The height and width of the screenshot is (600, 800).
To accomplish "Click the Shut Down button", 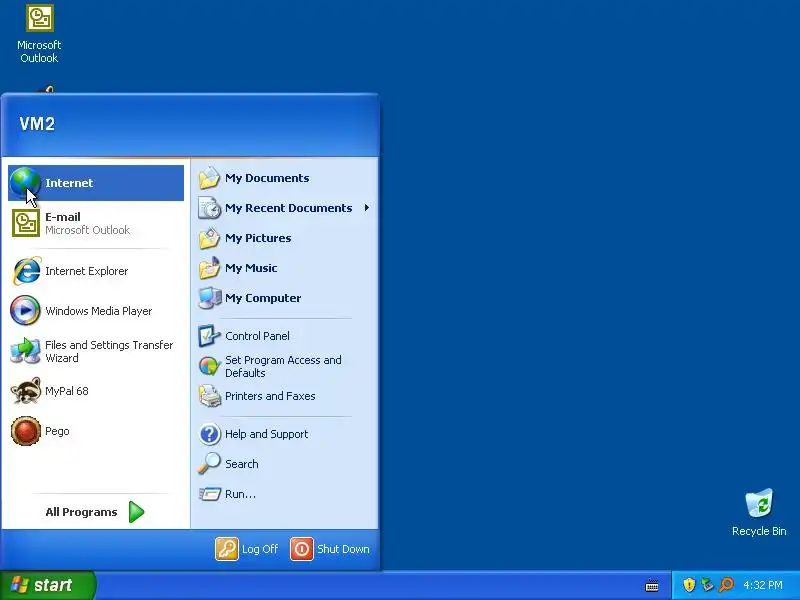I will point(330,549).
